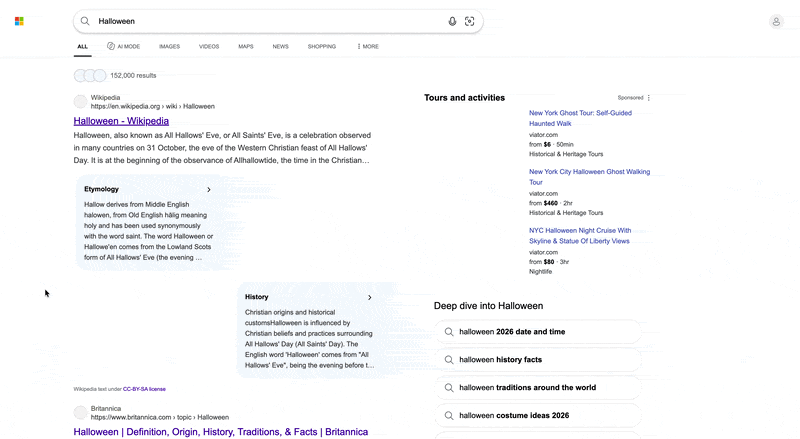Click the from $460 · 2hr price text
800x439 pixels.
pyautogui.click(x=551, y=203)
